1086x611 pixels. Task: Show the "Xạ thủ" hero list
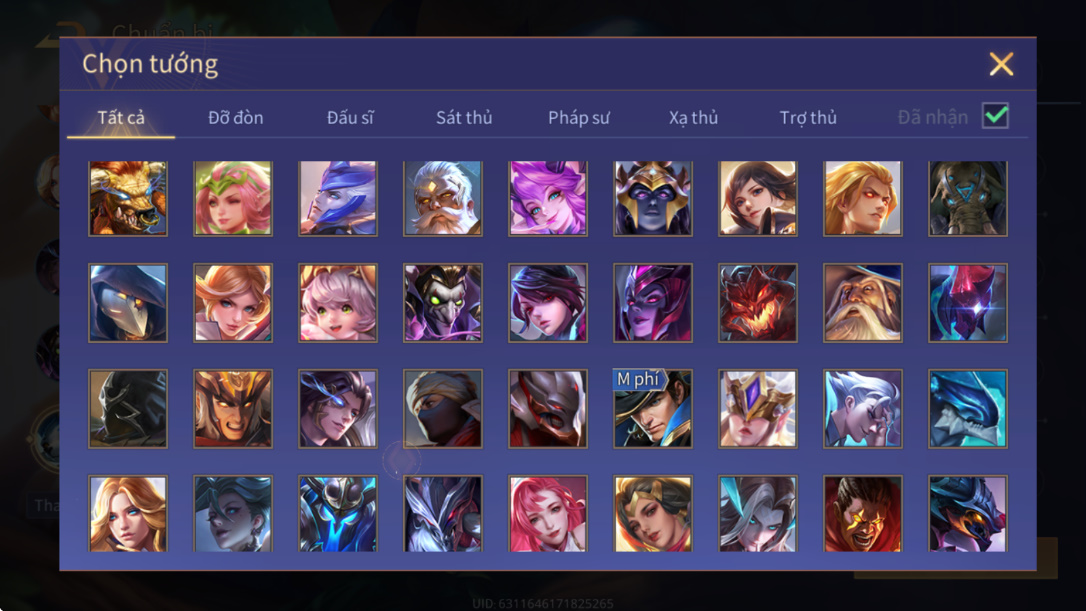coord(693,118)
